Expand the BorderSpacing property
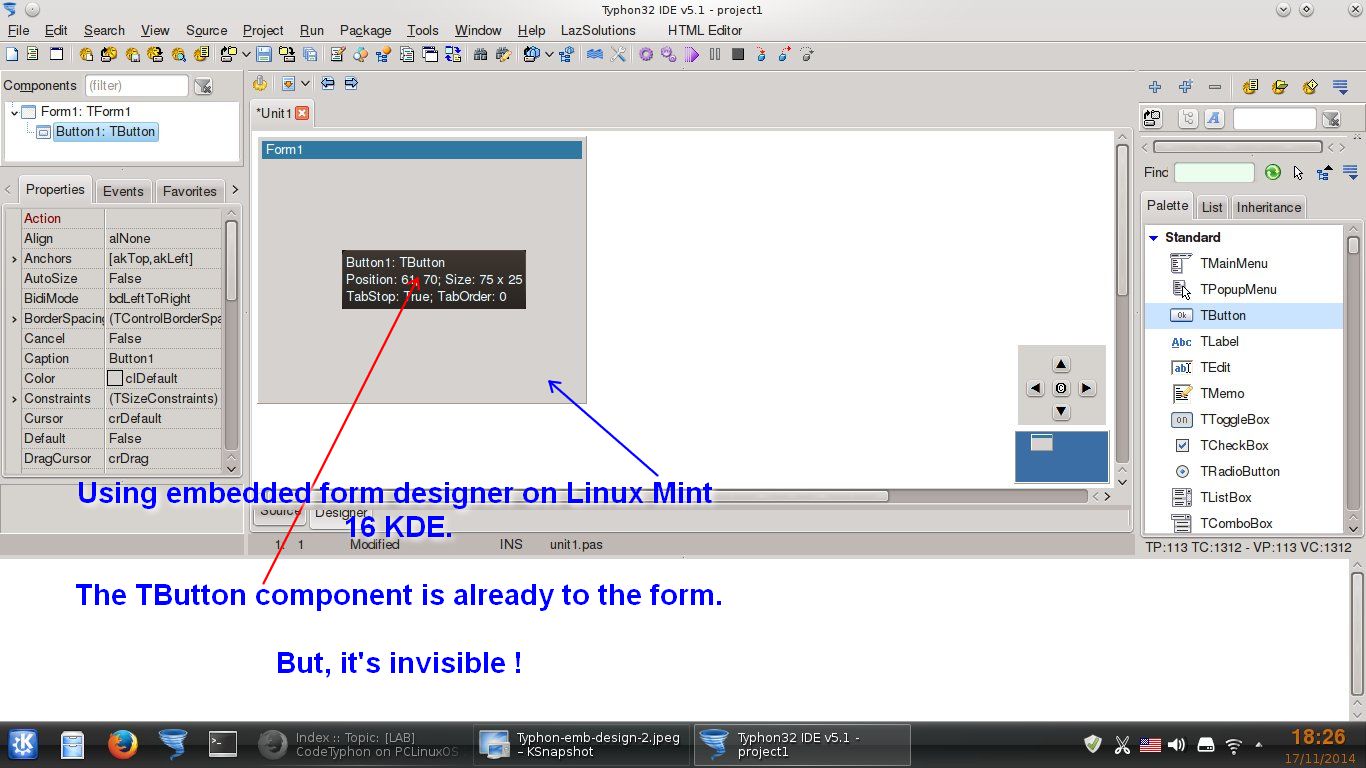The height and width of the screenshot is (768, 1366). pos(14,319)
